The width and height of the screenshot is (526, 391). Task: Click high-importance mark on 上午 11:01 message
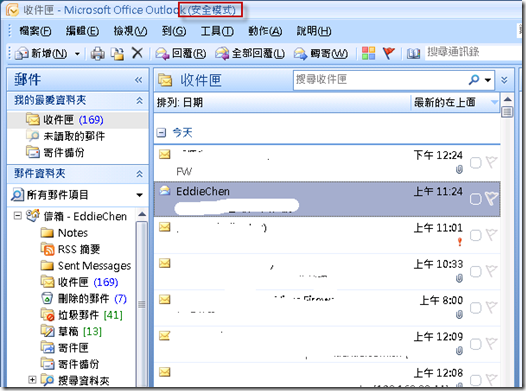(460, 242)
